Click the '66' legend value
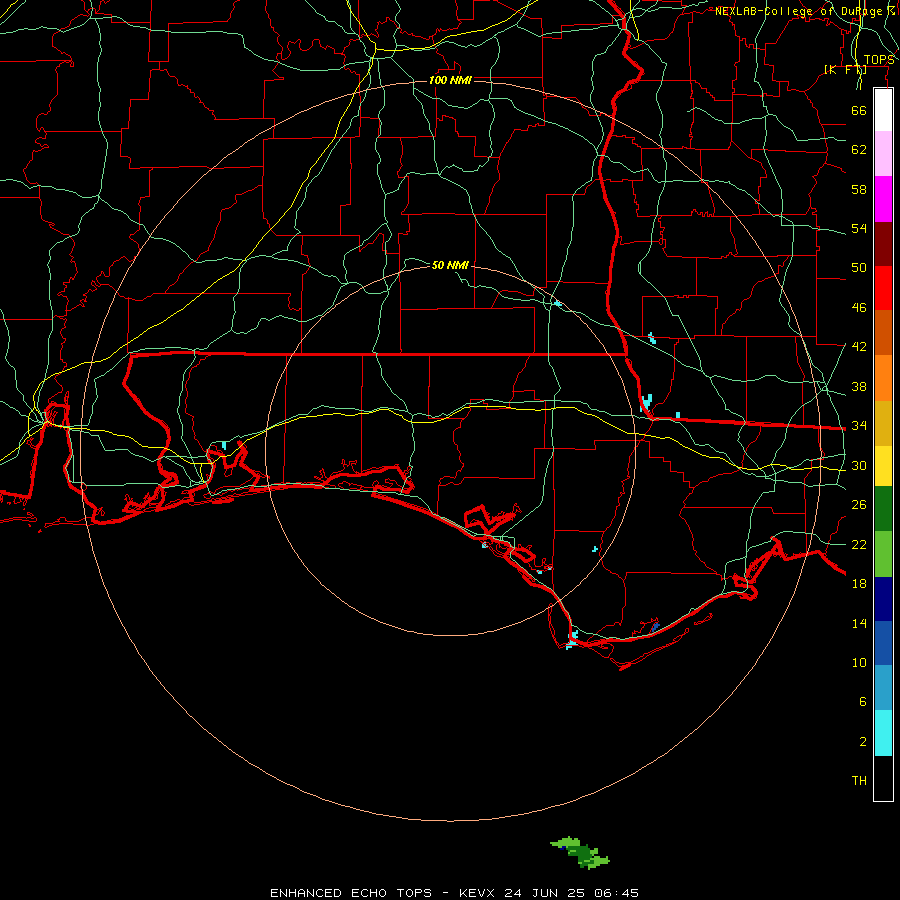900x900 pixels. 859,110
